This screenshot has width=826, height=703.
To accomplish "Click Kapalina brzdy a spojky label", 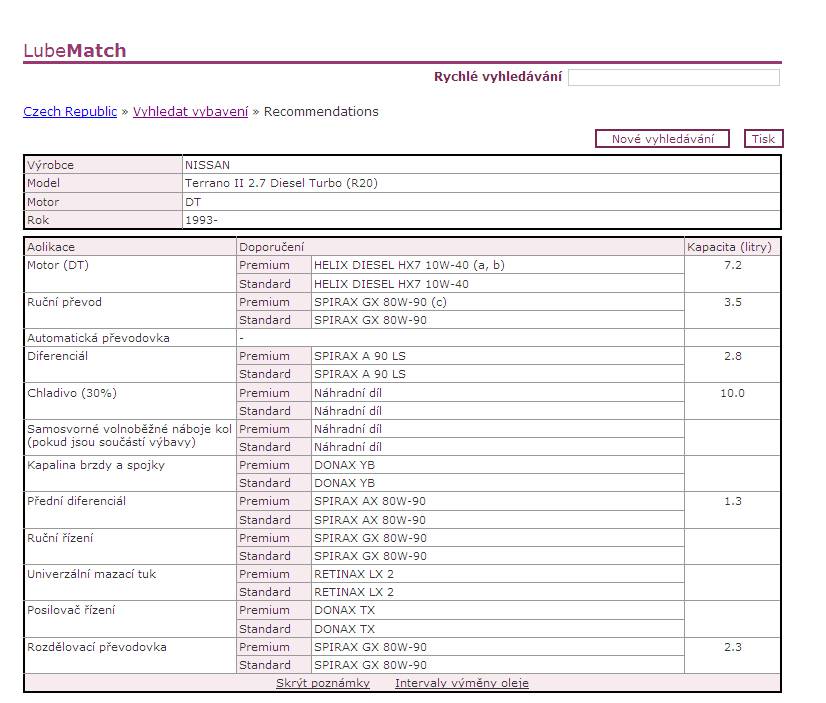I will [x=96, y=465].
